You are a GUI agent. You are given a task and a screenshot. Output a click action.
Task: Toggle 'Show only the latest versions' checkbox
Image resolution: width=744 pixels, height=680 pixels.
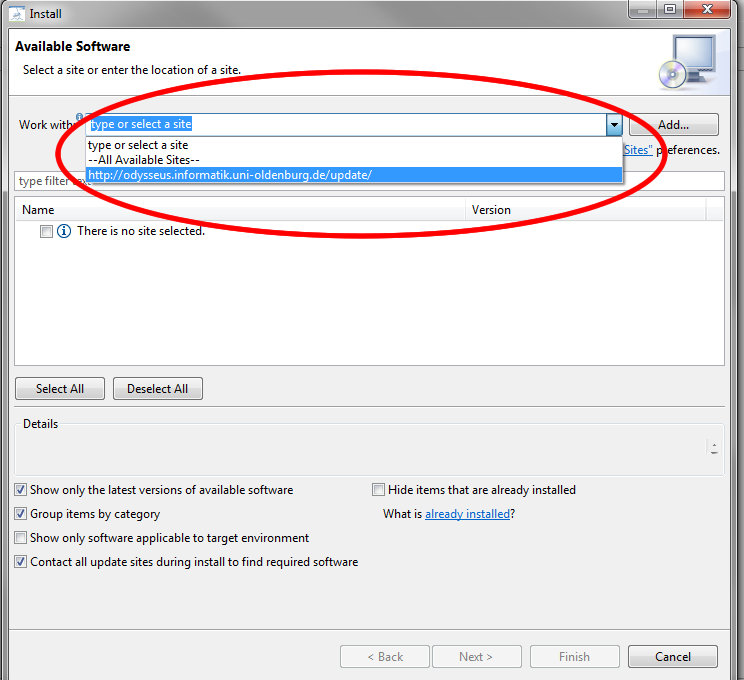[x=21, y=490]
